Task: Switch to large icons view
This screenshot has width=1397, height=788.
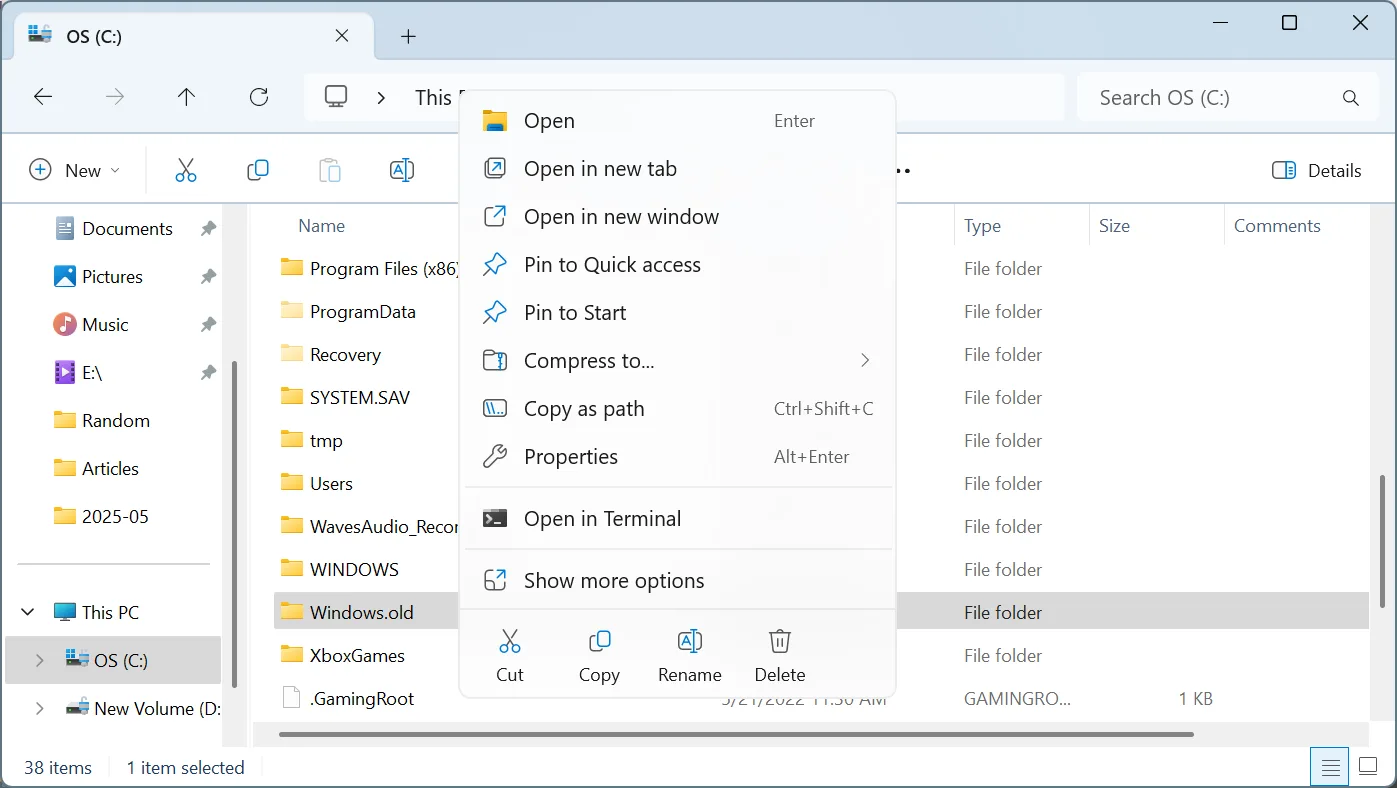Action: coord(1367,768)
